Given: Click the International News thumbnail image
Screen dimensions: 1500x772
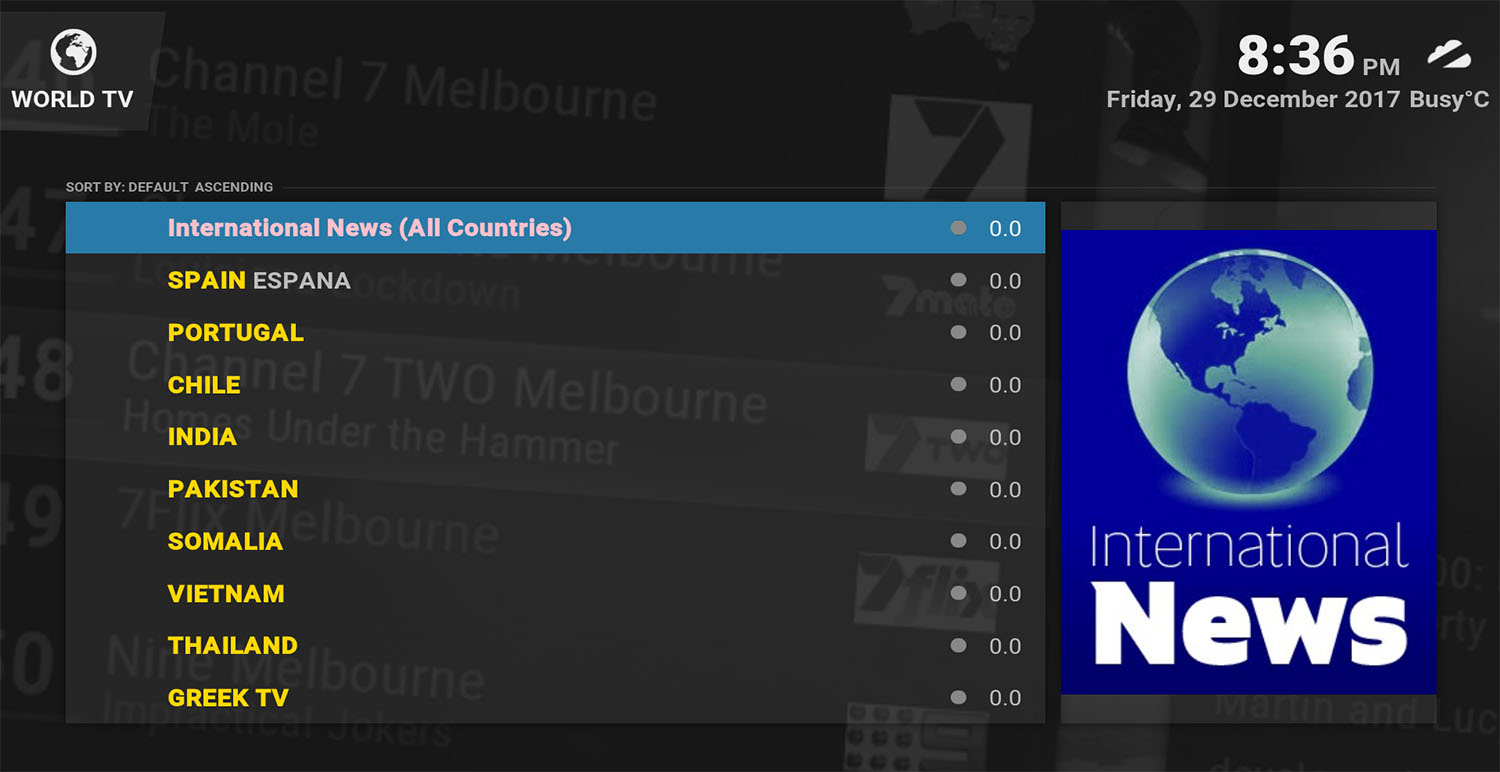Looking at the screenshot, I should click(1248, 462).
